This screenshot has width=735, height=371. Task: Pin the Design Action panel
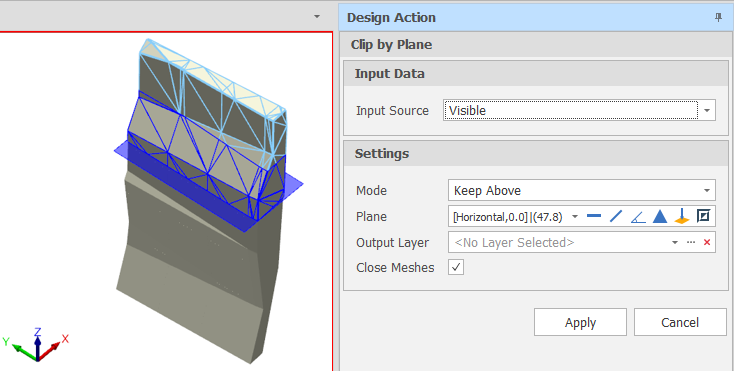click(x=718, y=17)
